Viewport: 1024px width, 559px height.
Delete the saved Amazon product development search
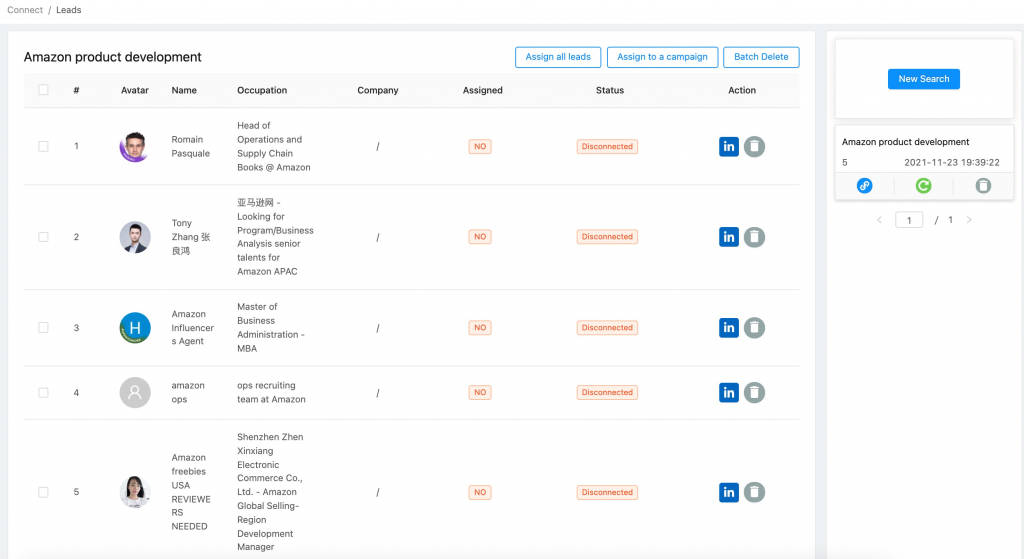[x=983, y=186]
